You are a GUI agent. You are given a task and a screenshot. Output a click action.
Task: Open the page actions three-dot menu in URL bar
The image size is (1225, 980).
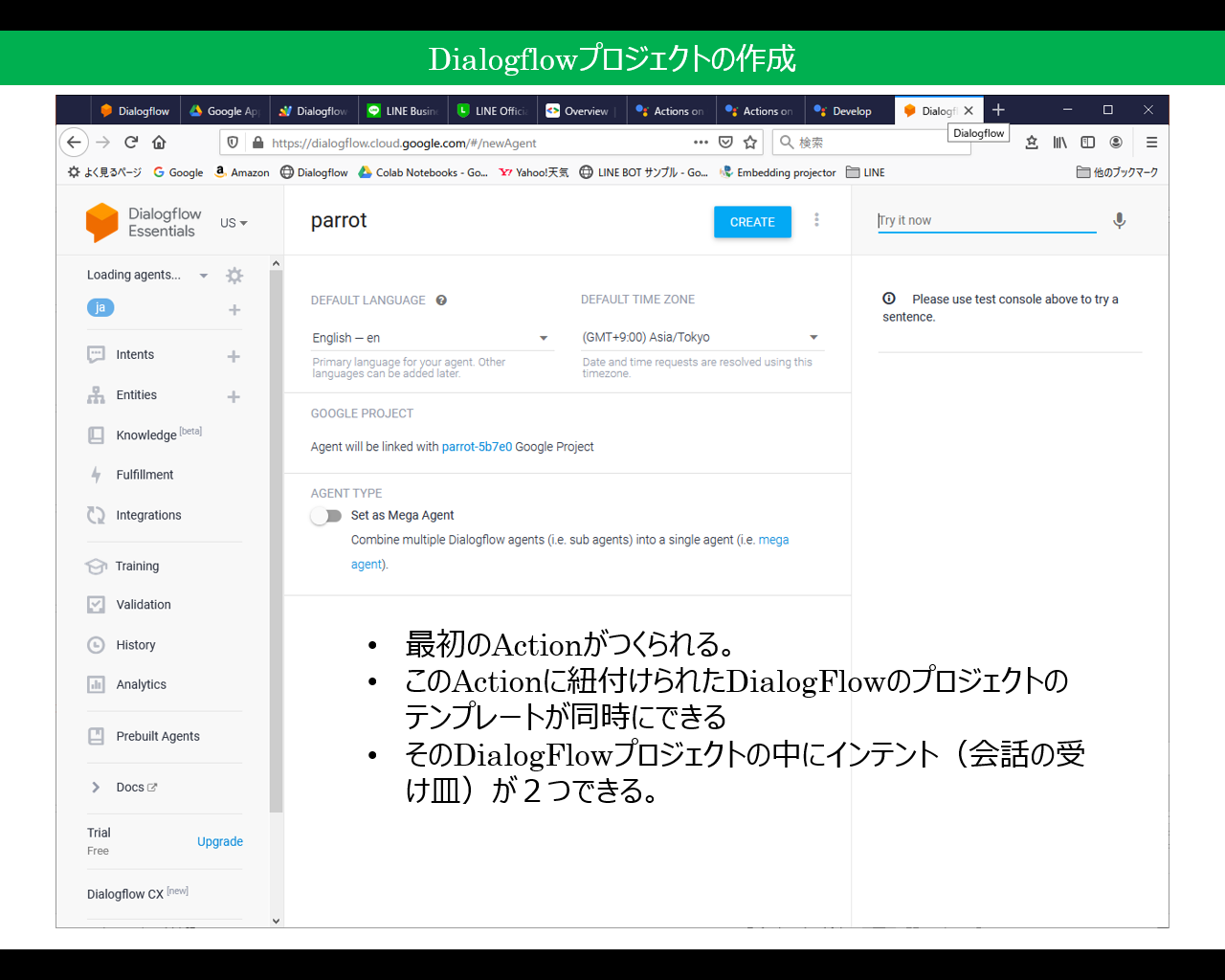point(701,143)
